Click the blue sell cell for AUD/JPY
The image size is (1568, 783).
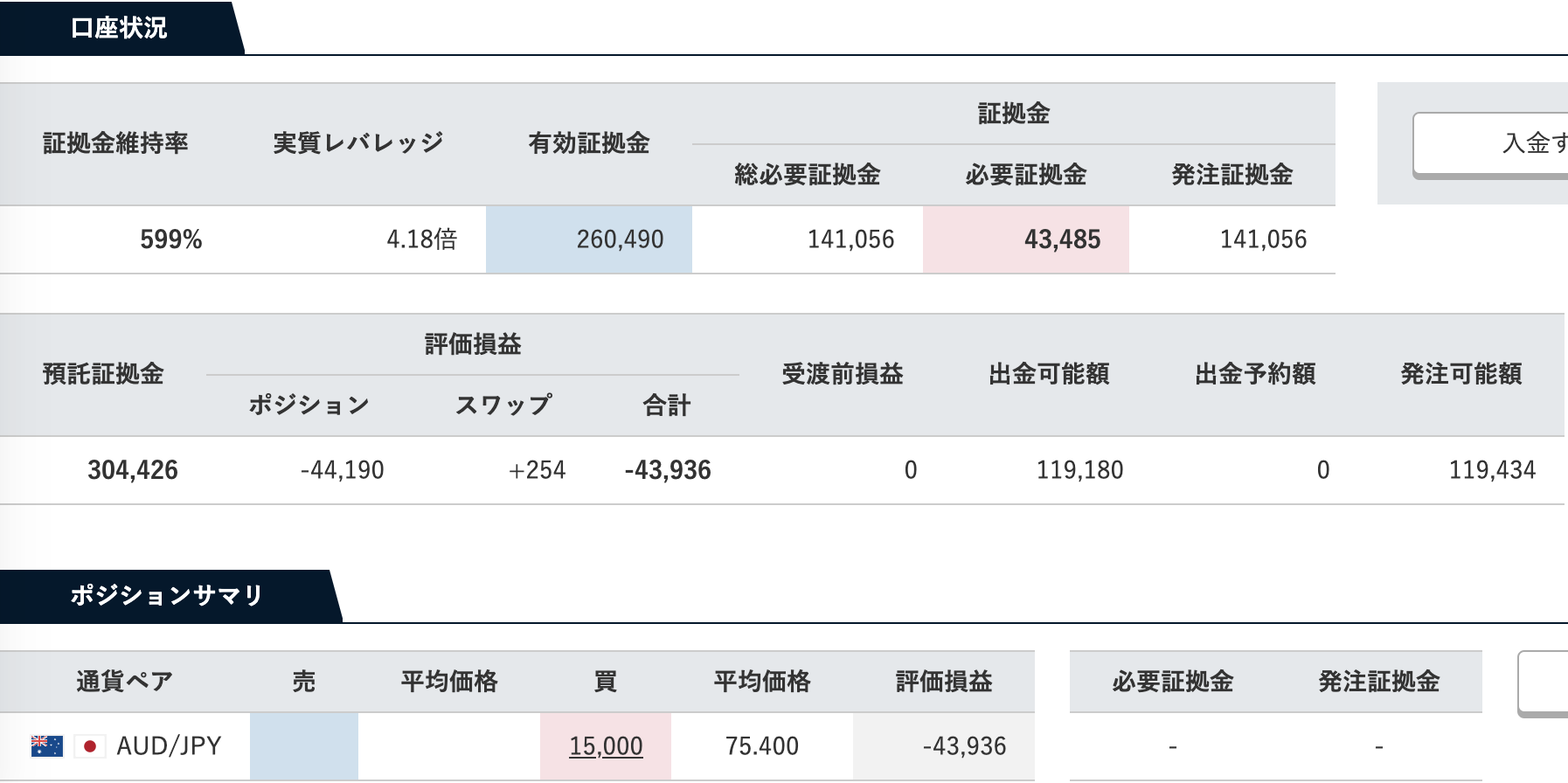pos(304,746)
